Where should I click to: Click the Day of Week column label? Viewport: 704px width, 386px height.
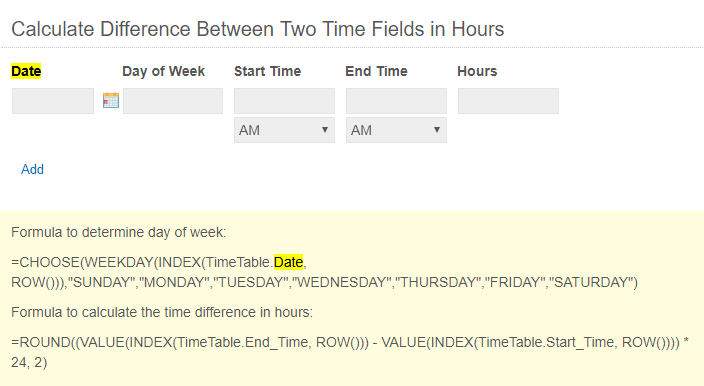(163, 71)
